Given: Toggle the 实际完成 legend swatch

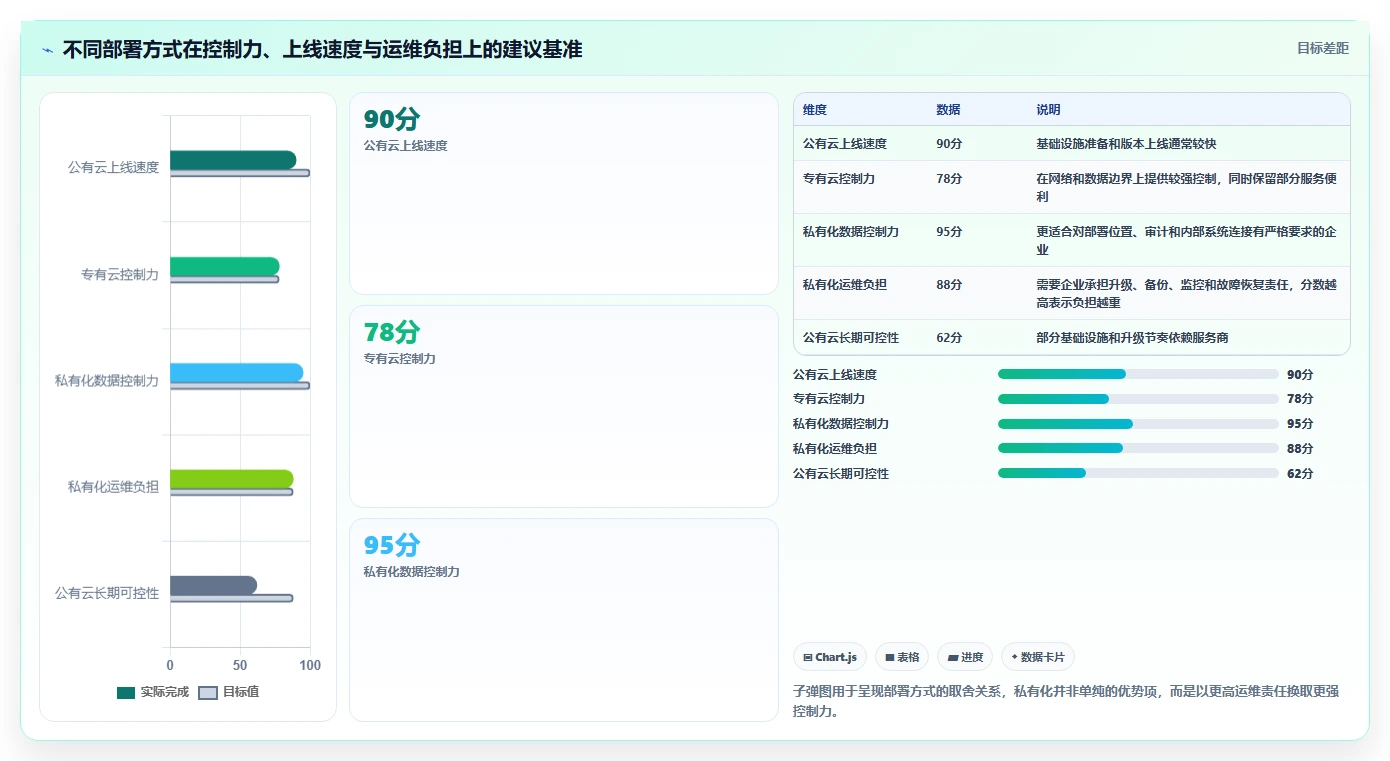Looking at the screenshot, I should [126, 692].
